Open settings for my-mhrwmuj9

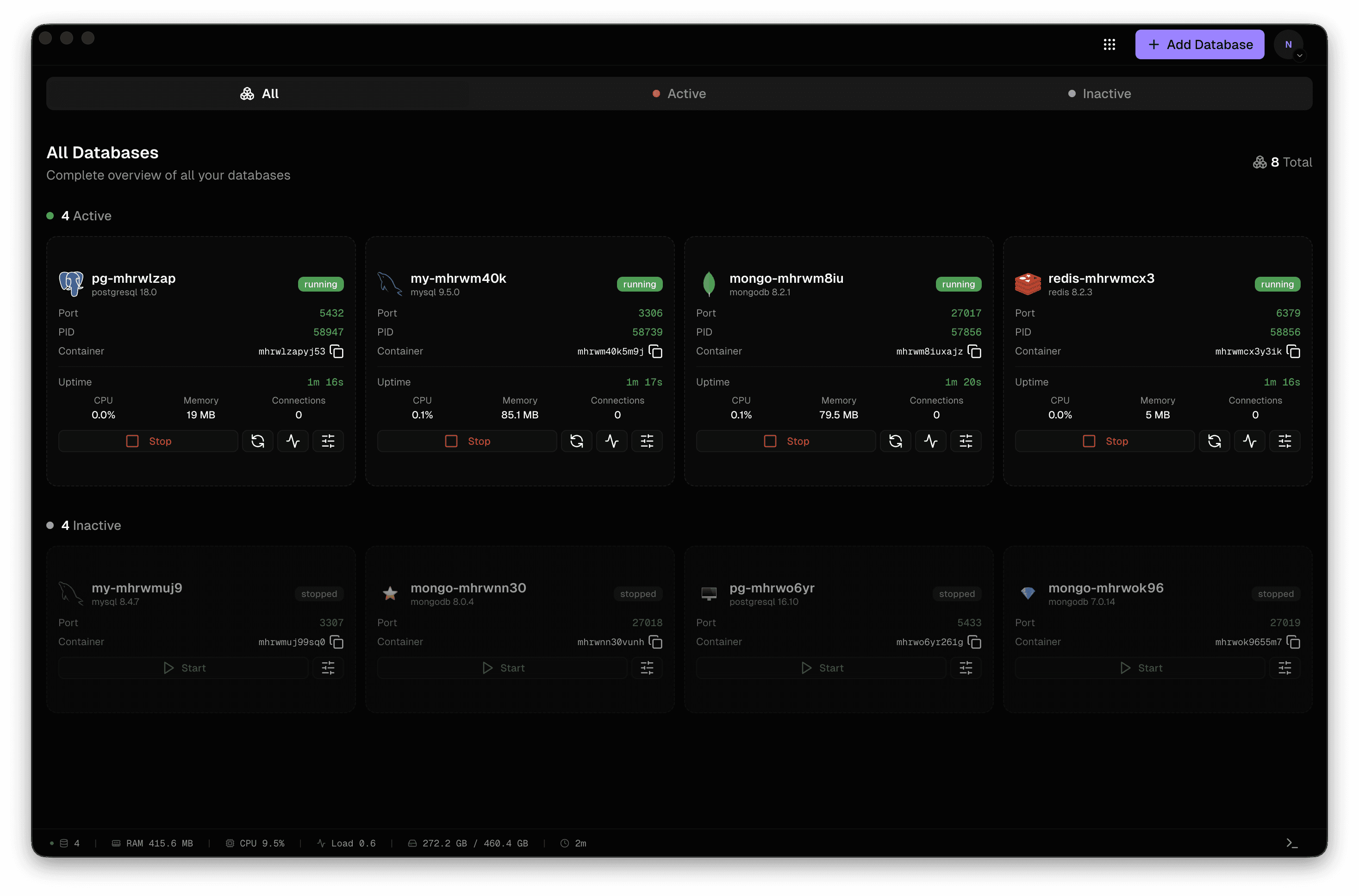(x=328, y=668)
